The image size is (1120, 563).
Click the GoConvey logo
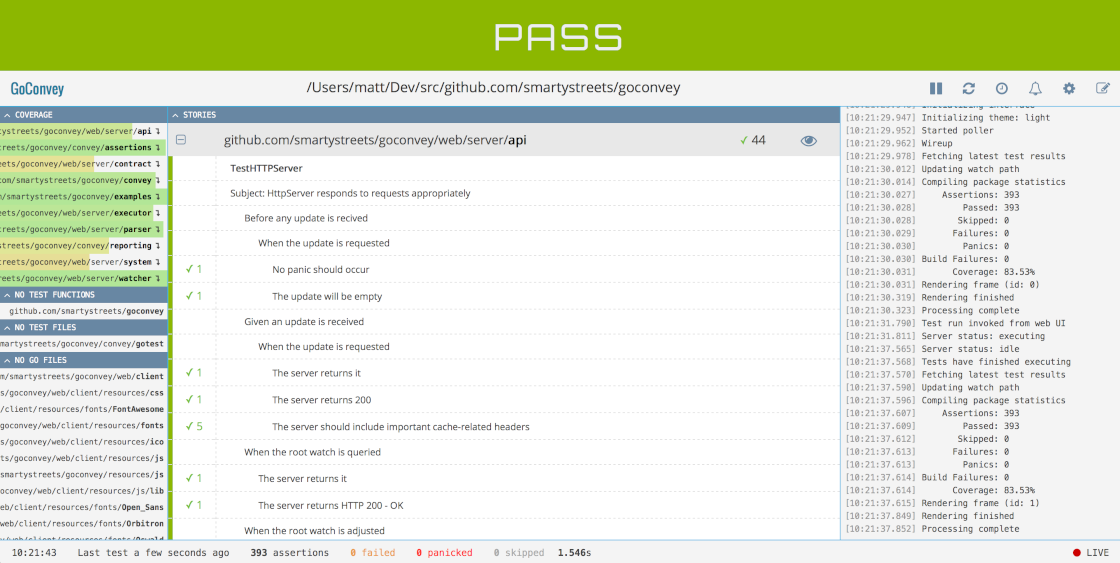click(37, 89)
